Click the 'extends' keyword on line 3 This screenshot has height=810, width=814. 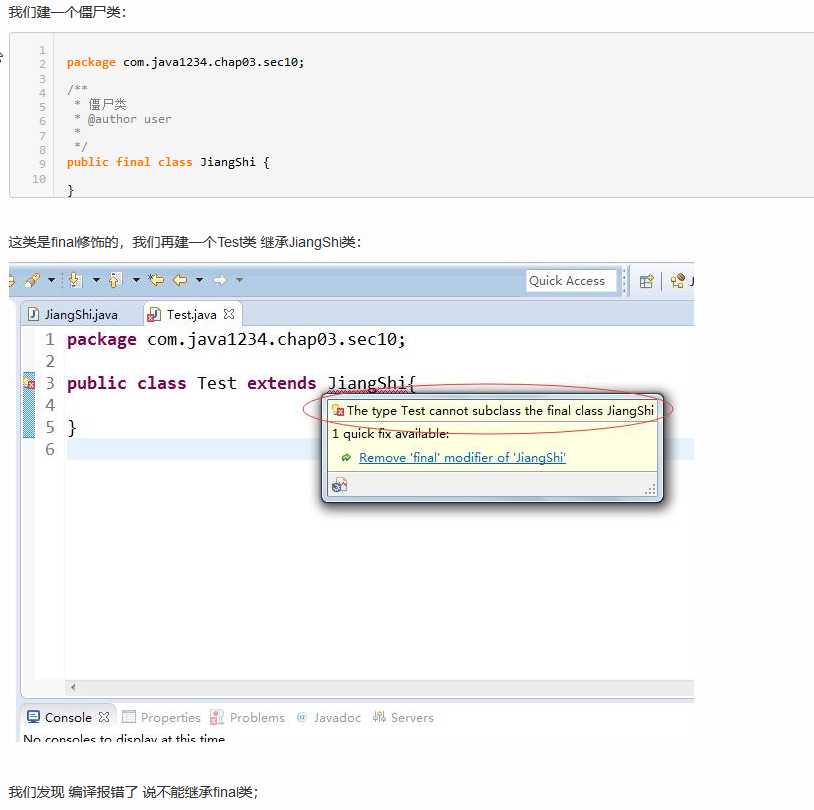click(281, 384)
